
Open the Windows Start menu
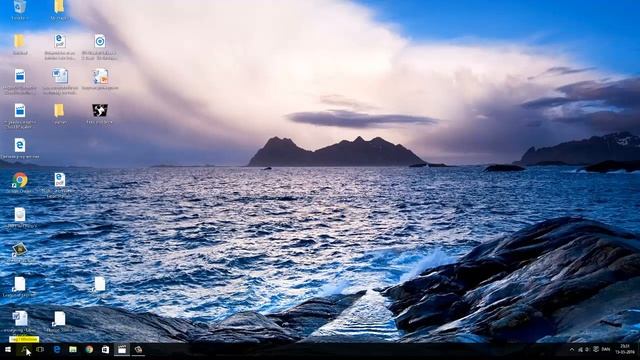[8, 350]
